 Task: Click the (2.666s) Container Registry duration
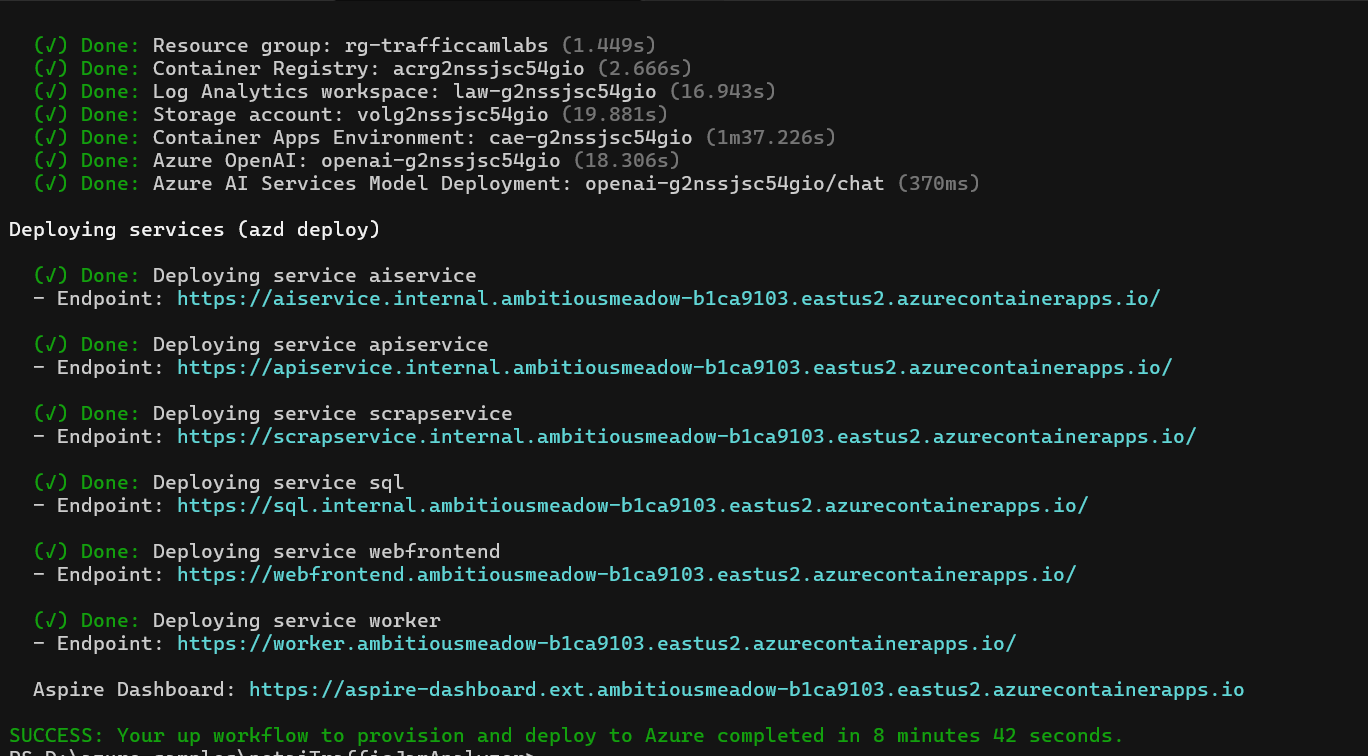[x=645, y=68]
